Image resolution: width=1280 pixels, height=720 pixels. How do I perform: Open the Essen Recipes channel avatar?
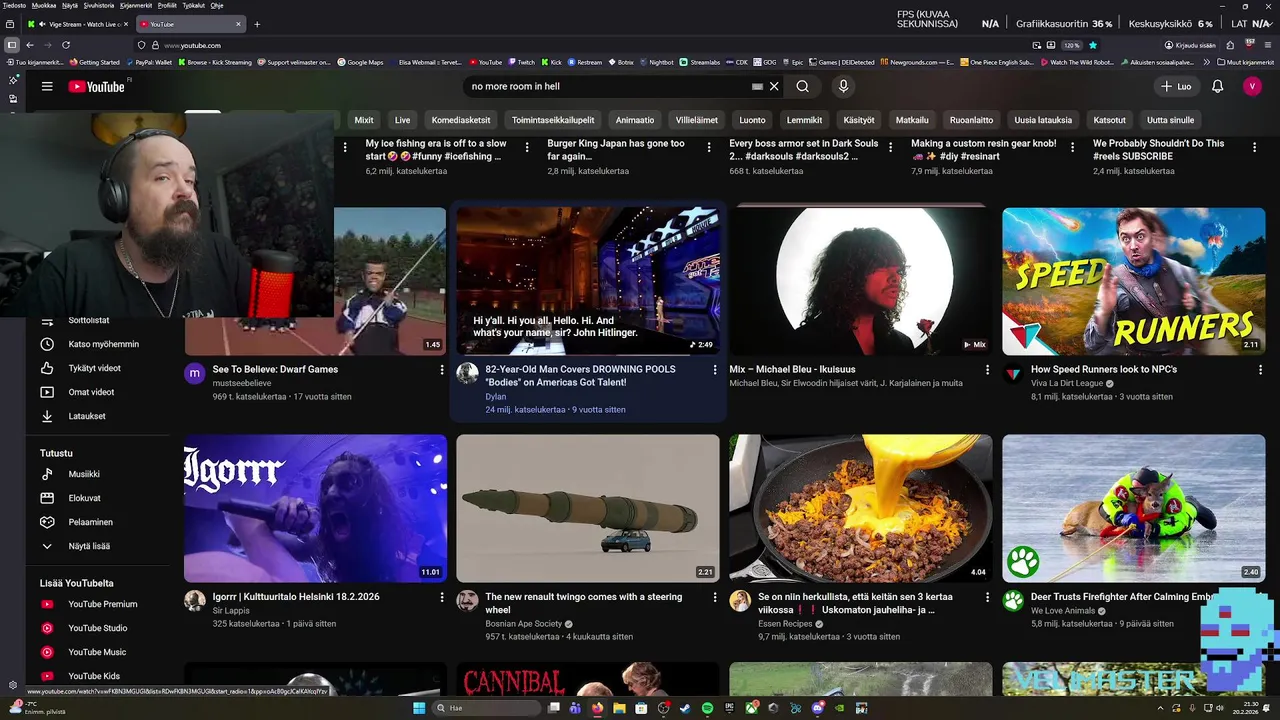tap(740, 601)
